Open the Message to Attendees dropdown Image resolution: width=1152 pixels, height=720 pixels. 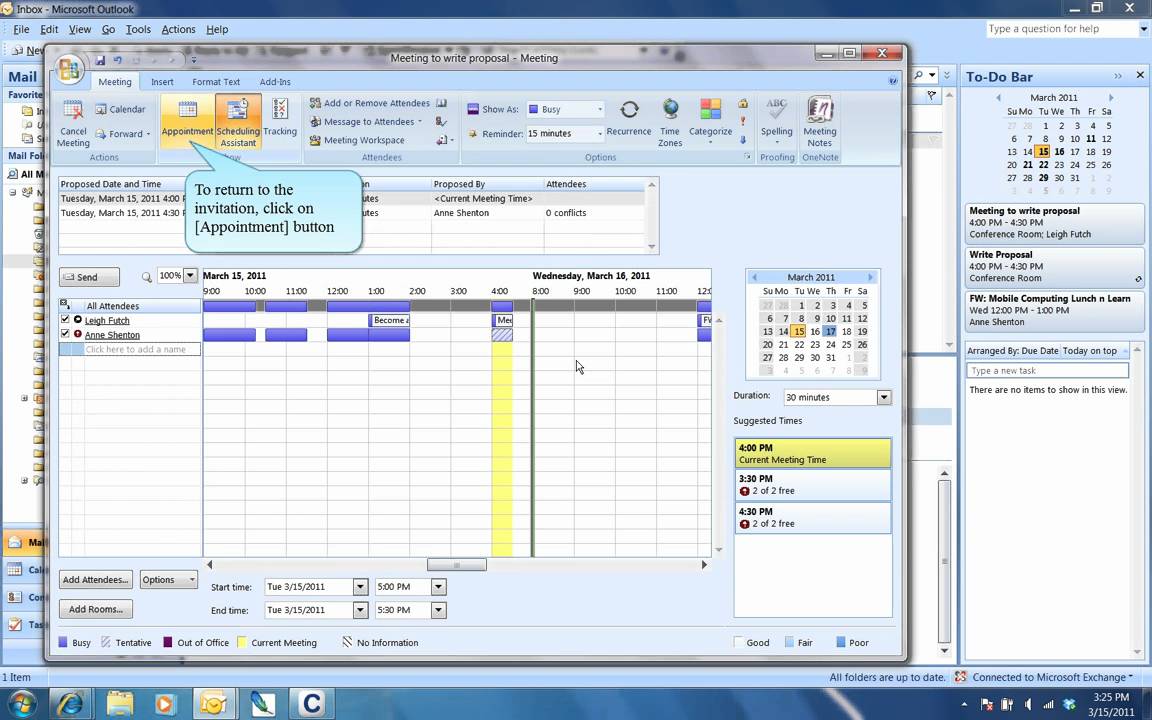pyautogui.click(x=366, y=122)
